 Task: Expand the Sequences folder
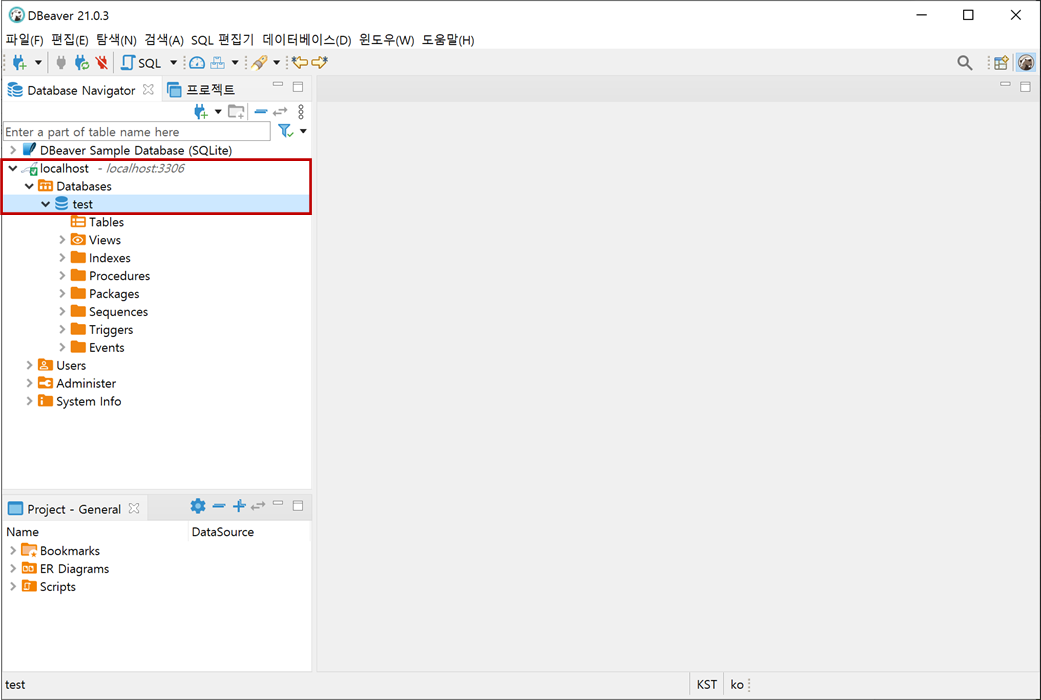coord(62,311)
